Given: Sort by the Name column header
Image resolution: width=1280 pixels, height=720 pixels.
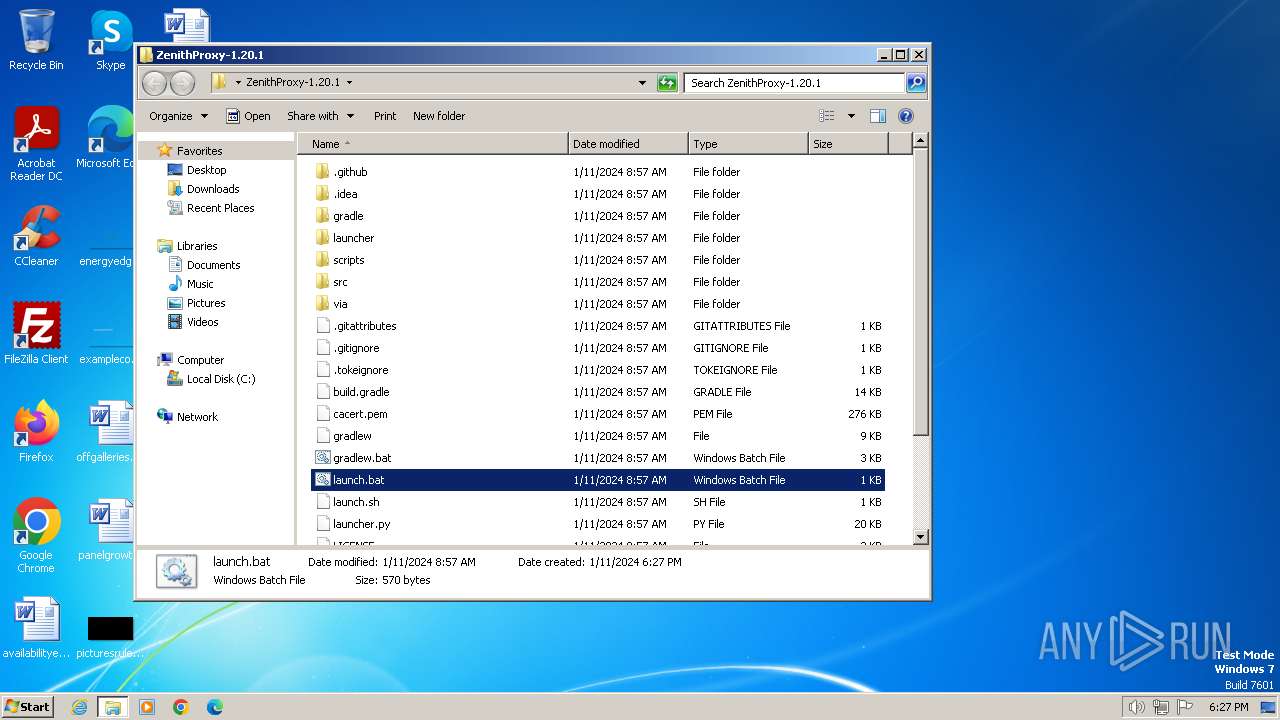Looking at the screenshot, I should (x=432, y=144).
